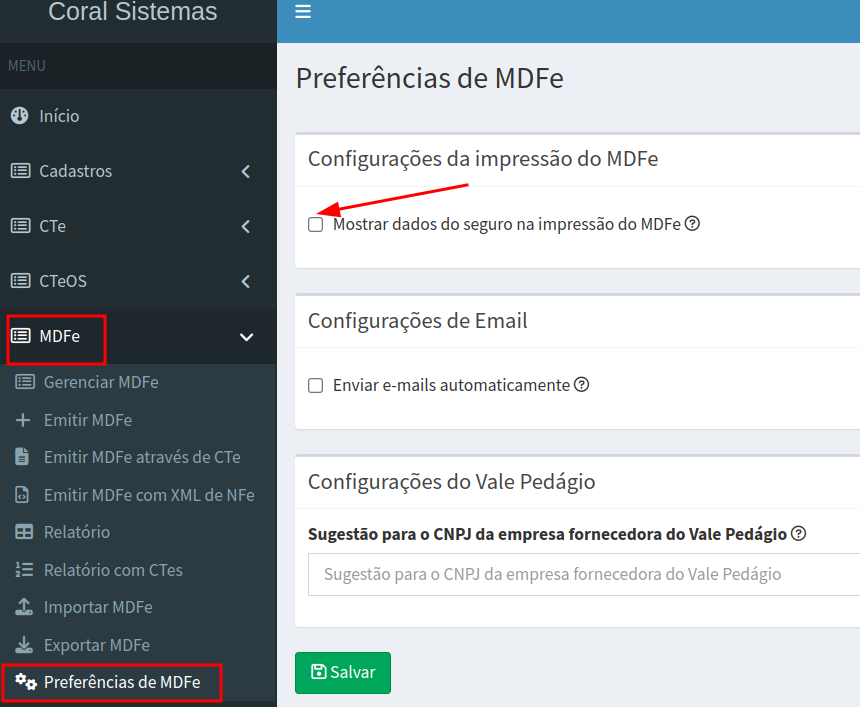The image size is (860, 707).
Task: Click the Início dashboard icon
Action: [19, 116]
